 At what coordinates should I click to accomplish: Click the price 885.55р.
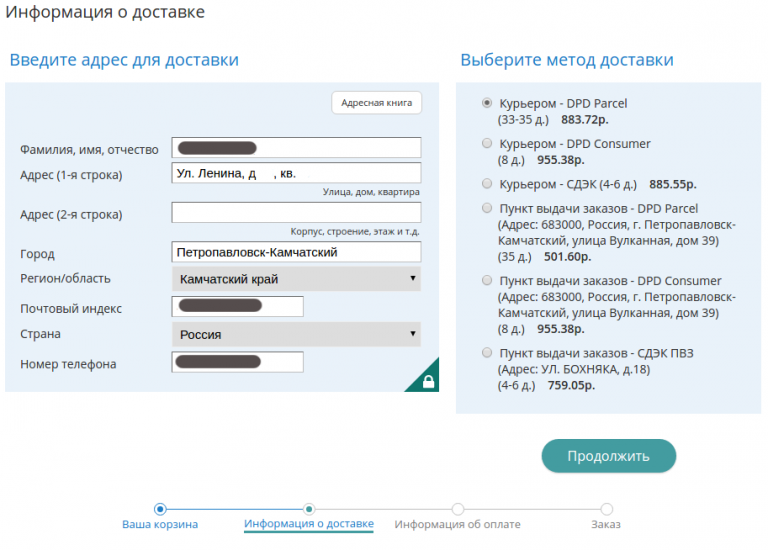point(672,184)
